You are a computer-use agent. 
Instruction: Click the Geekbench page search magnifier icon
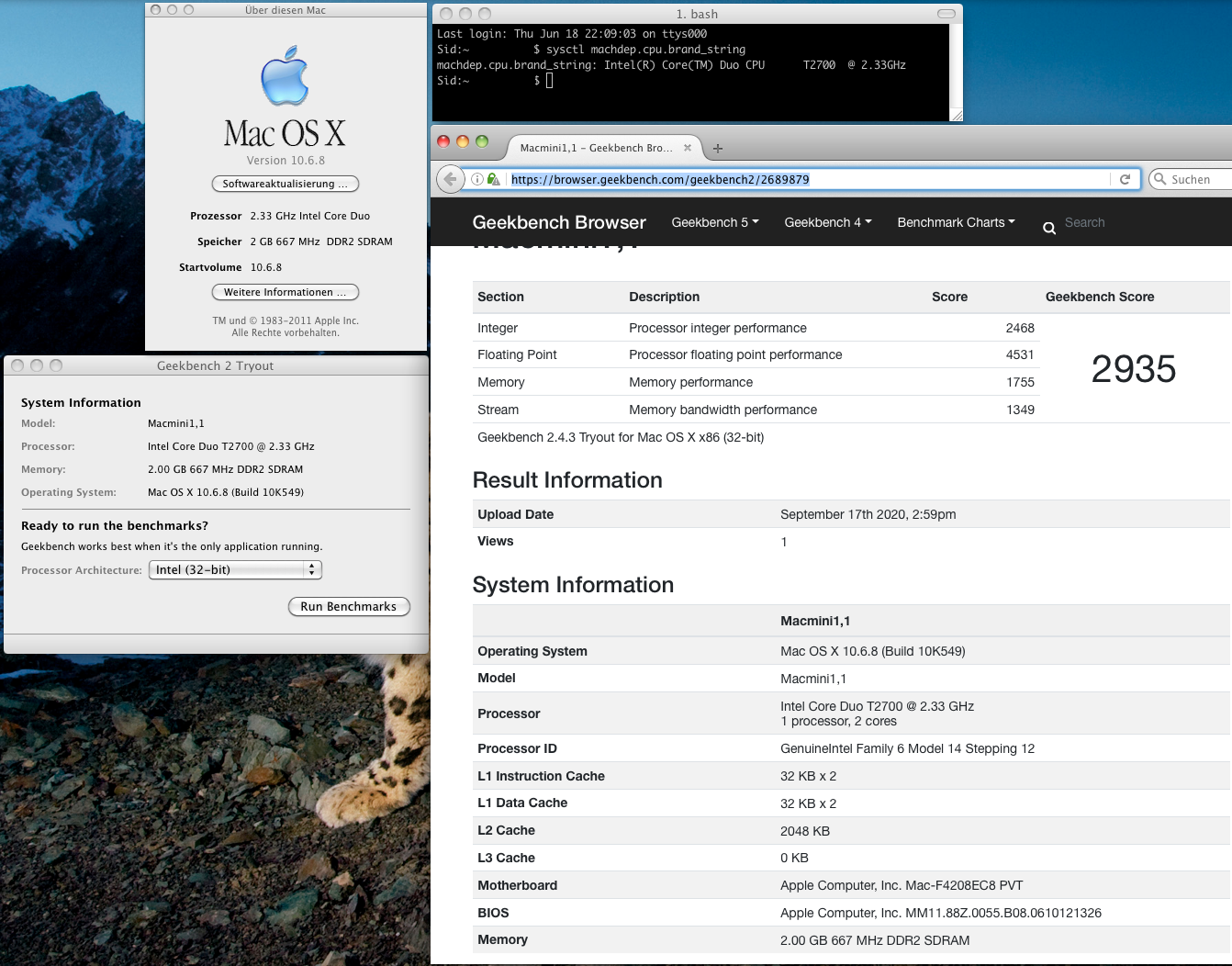click(1049, 228)
